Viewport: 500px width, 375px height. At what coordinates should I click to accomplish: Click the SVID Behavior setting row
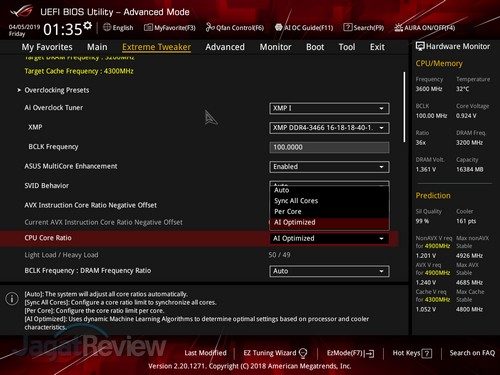(200, 186)
